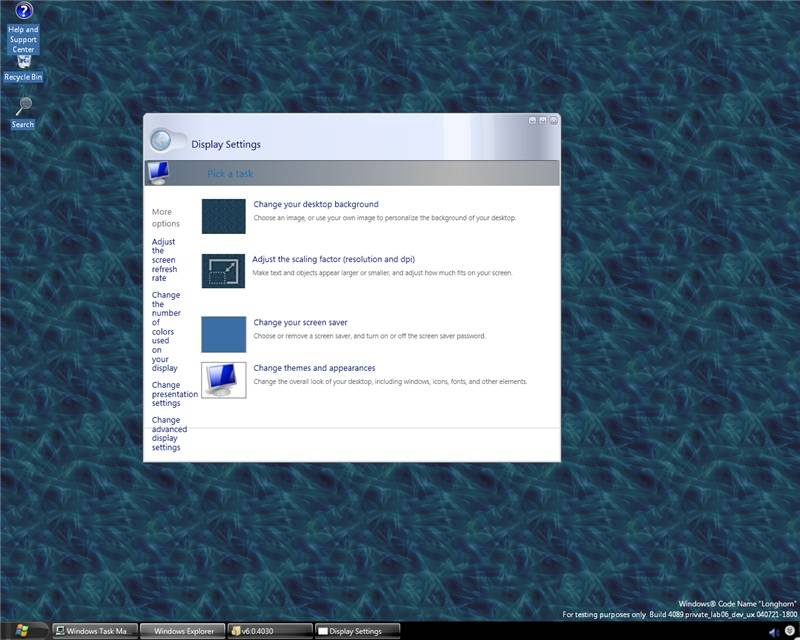
Task: Select Adjust the screen refresh rate
Action: click(166, 259)
